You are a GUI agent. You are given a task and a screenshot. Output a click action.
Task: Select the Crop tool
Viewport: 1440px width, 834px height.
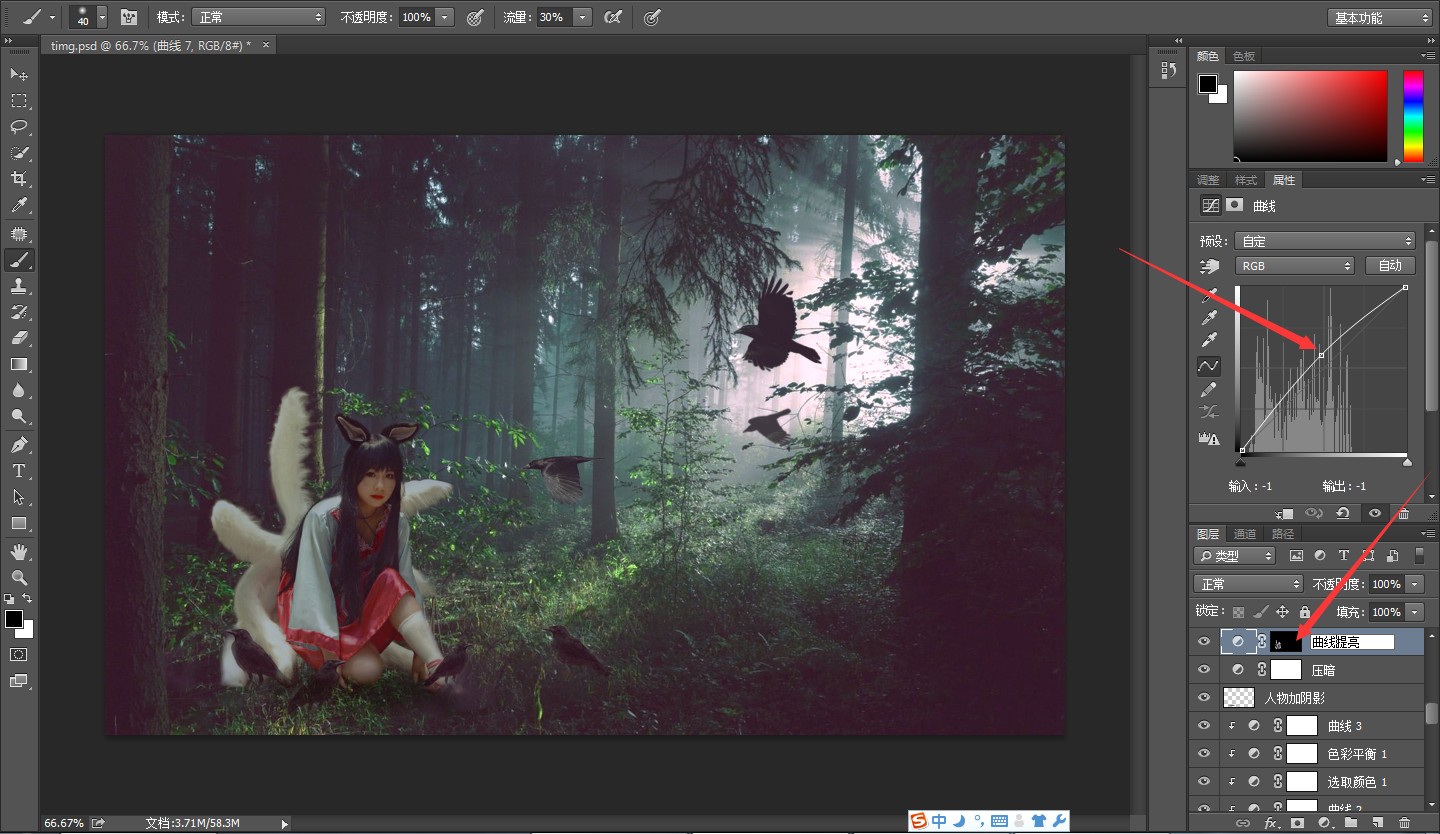(19, 179)
